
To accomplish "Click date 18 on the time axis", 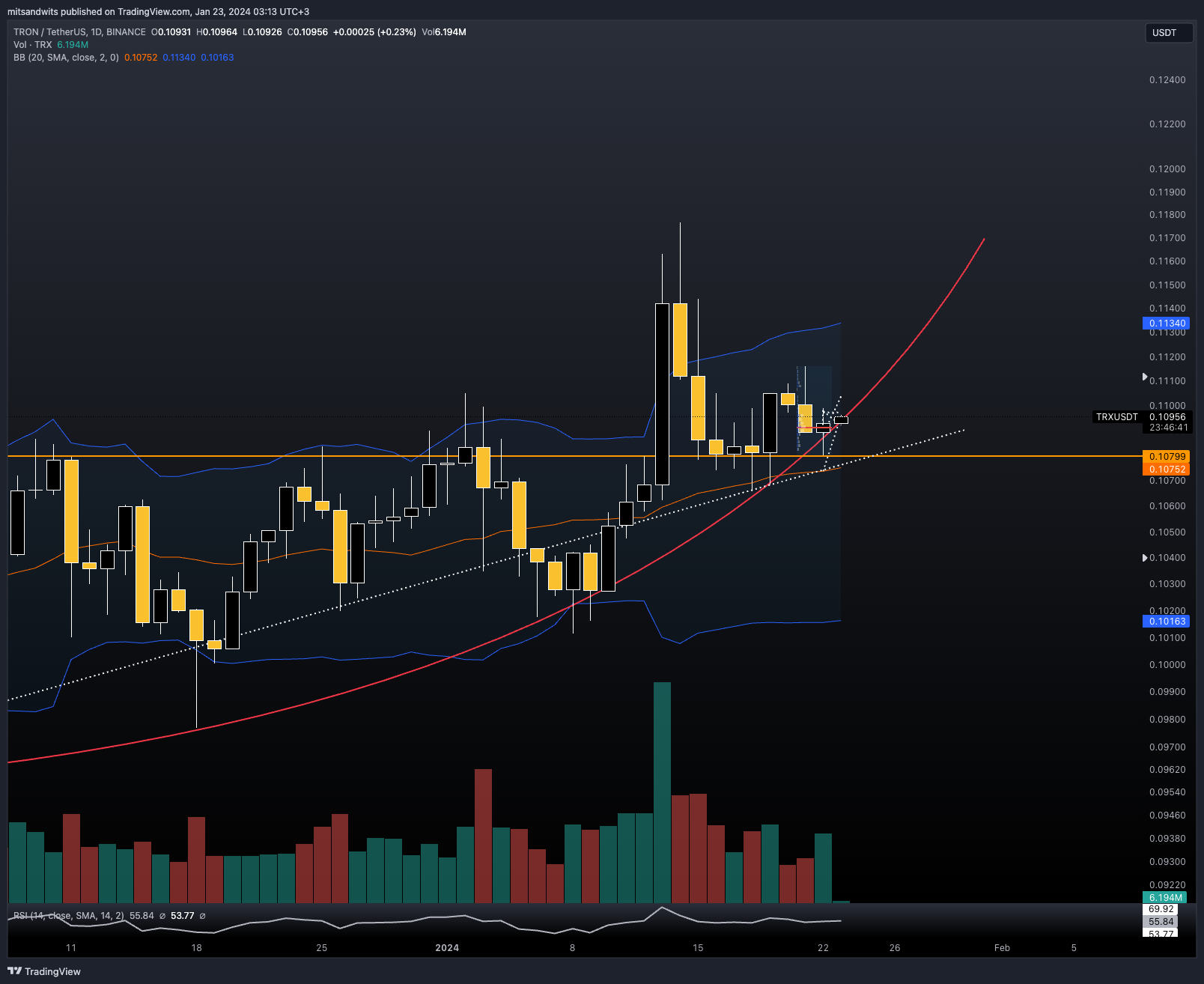I will point(196,948).
